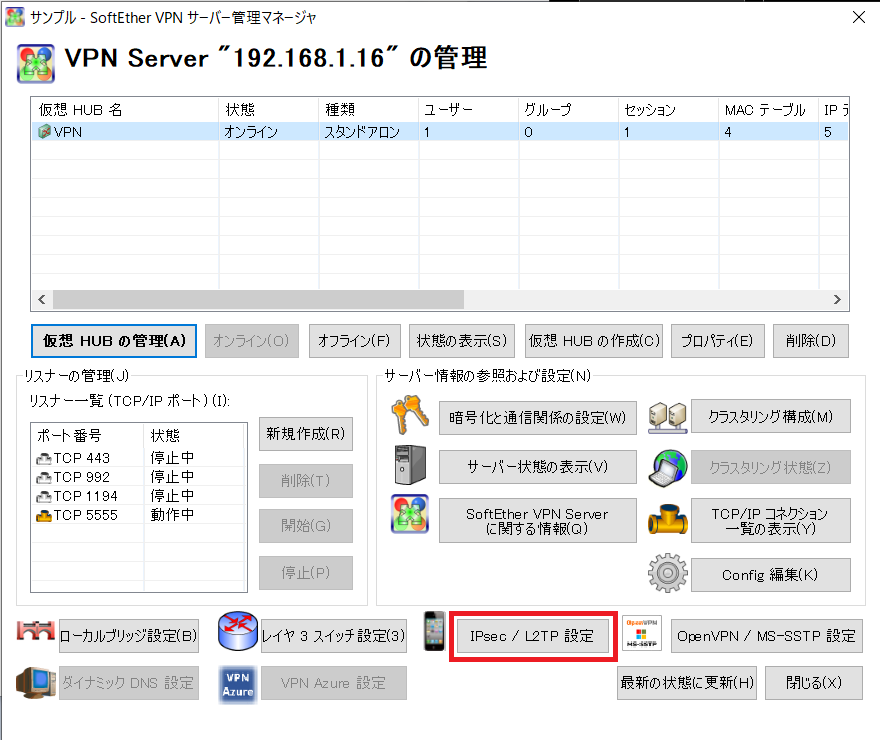Click the hub list right scroll arrow
880x740 pixels.
837,300
